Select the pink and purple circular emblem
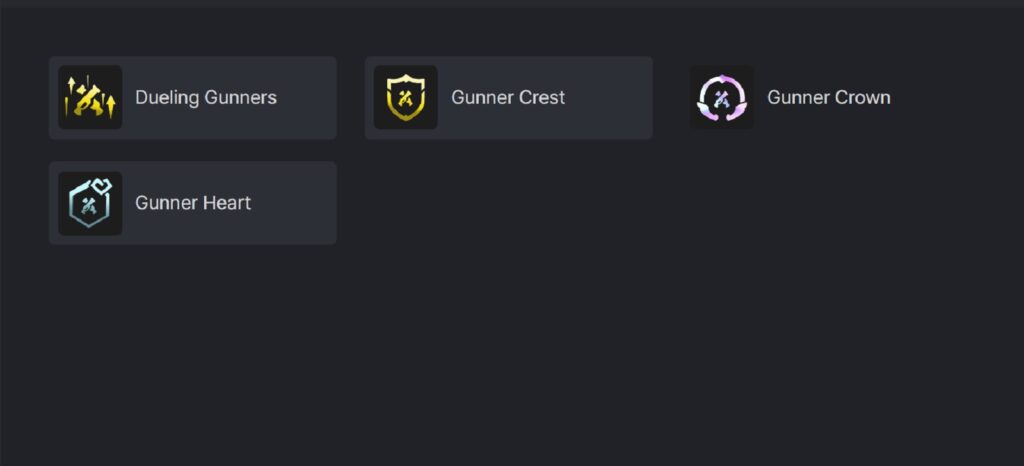Screen dimensions: 1024x466 point(721,98)
